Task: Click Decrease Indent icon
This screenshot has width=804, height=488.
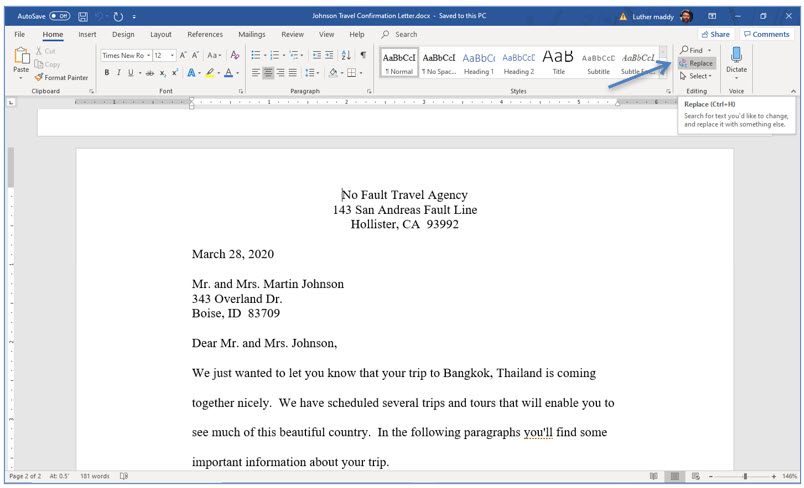Action: pos(317,55)
